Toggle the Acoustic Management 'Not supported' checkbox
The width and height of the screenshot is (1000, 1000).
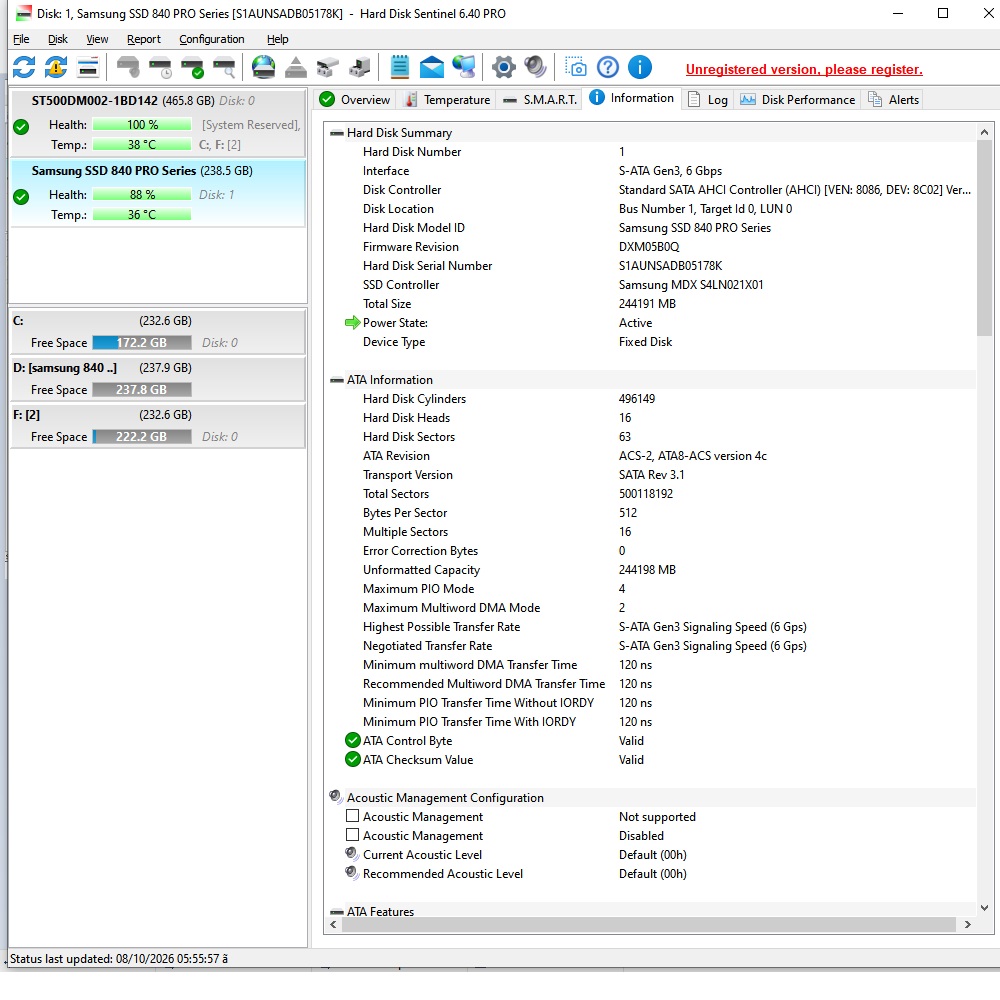coord(352,816)
